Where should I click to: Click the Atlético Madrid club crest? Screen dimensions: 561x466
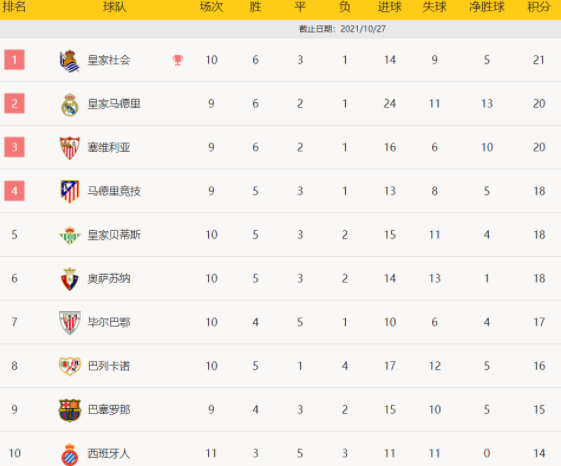(x=69, y=191)
